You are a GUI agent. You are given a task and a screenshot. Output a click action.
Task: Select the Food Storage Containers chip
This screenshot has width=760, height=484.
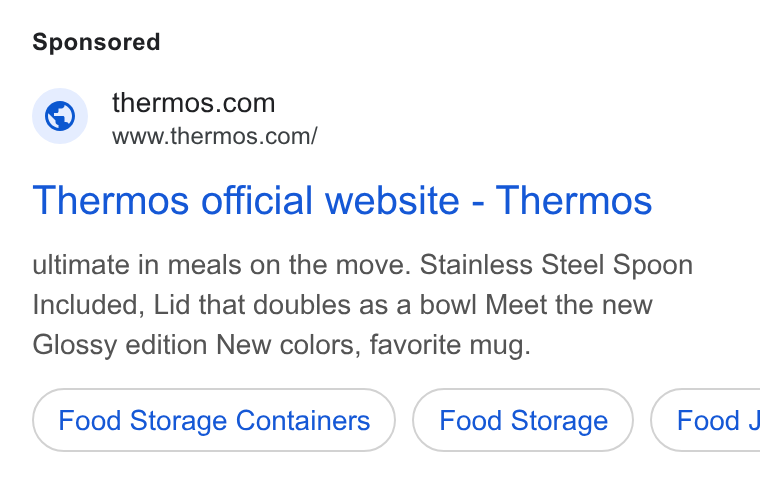point(214,420)
